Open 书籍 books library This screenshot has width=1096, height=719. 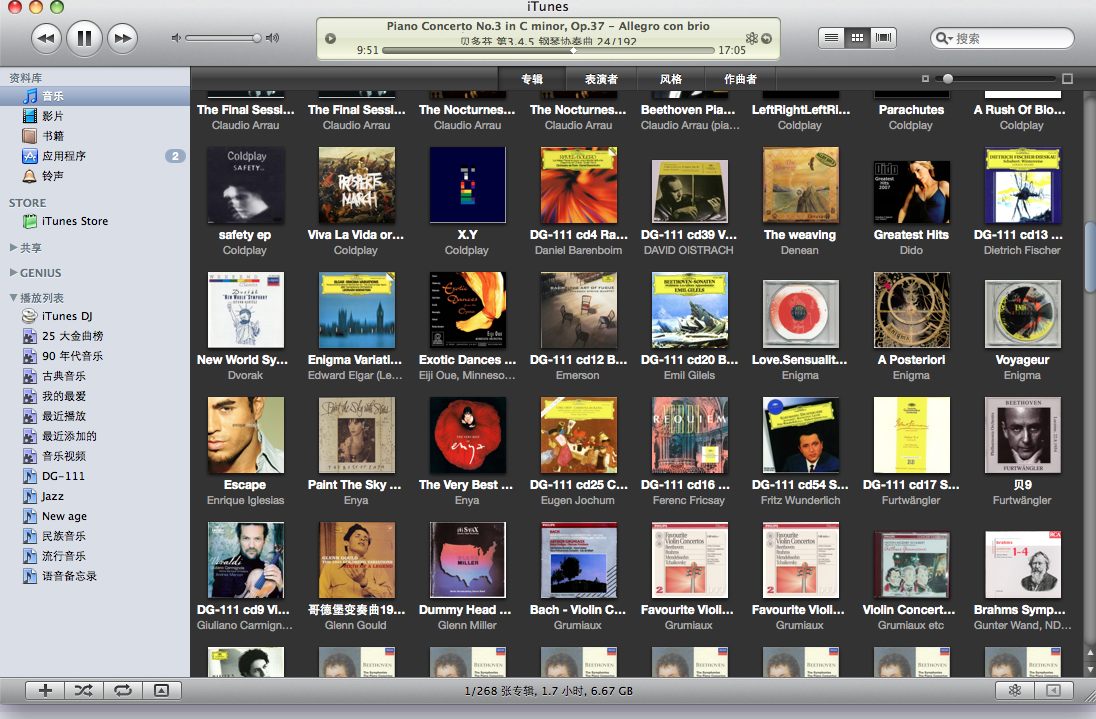coord(94,136)
